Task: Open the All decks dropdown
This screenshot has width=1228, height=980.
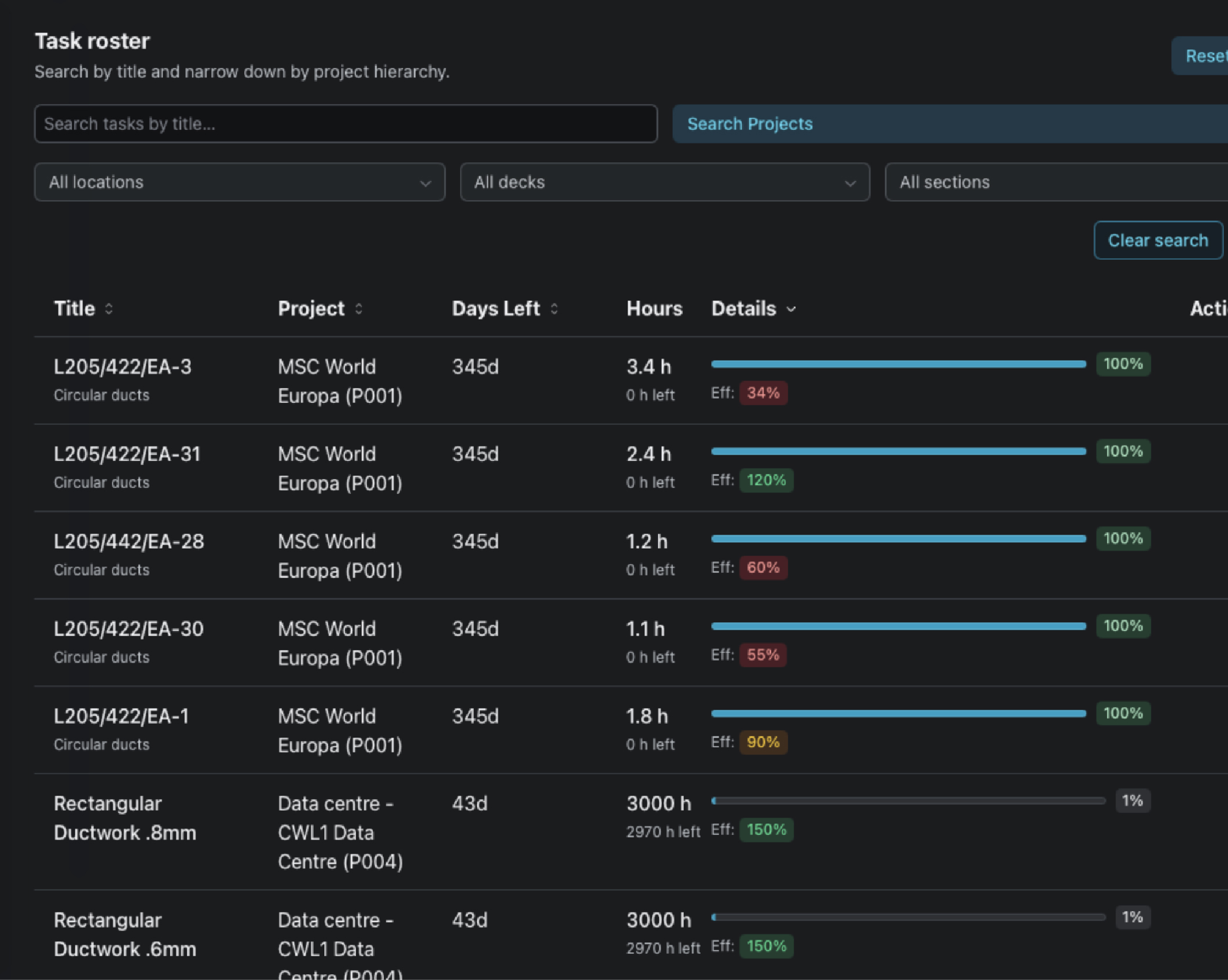Action: click(x=665, y=182)
